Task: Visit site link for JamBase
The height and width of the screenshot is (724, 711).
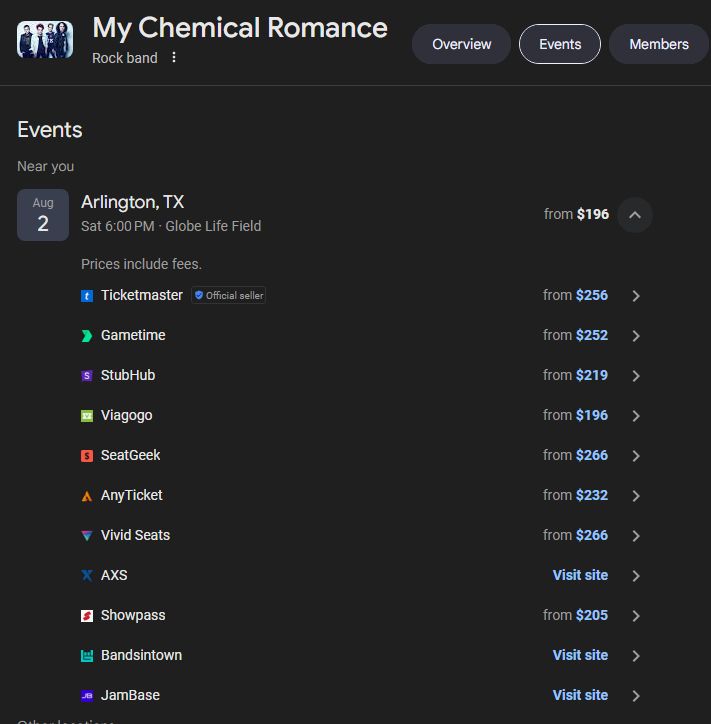Action: tap(580, 695)
